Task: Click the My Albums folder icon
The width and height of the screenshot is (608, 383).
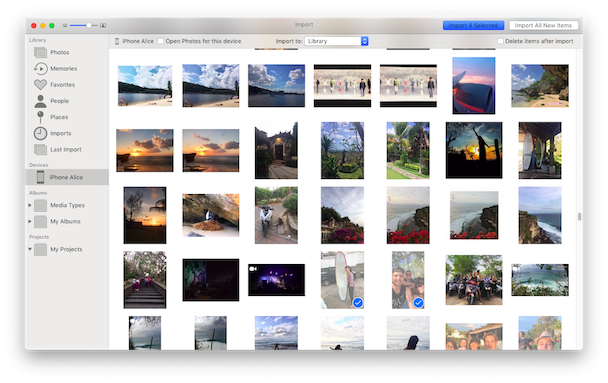Action: [40, 222]
